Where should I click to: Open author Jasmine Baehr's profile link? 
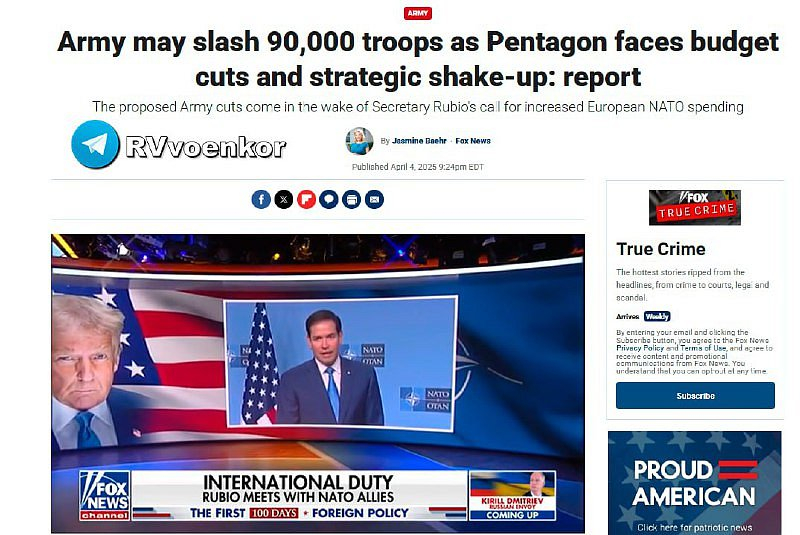click(419, 141)
